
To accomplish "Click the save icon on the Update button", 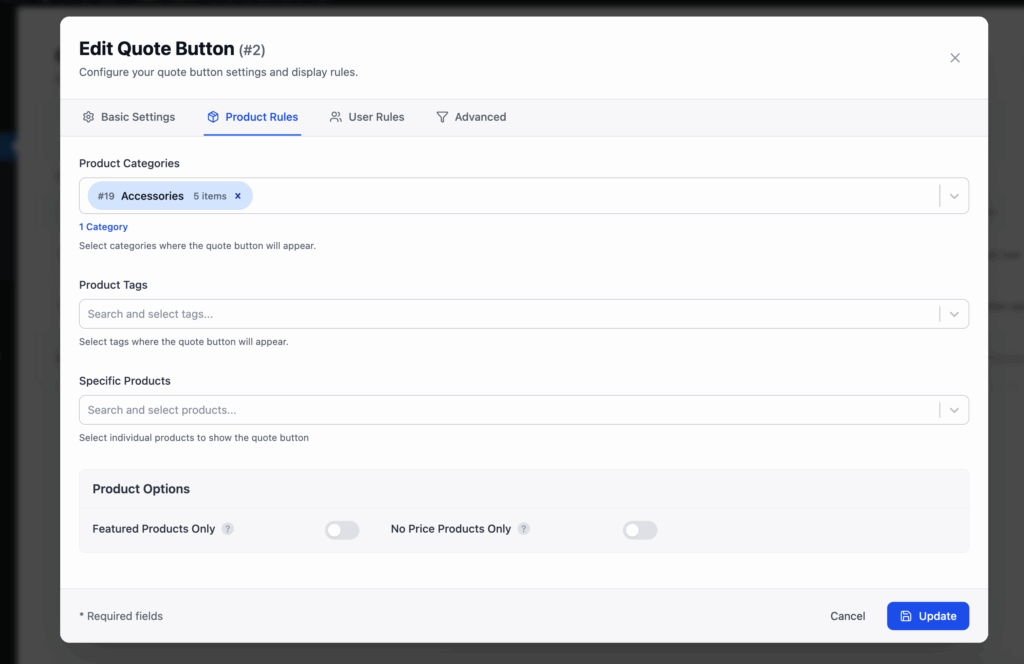I will click(x=906, y=616).
